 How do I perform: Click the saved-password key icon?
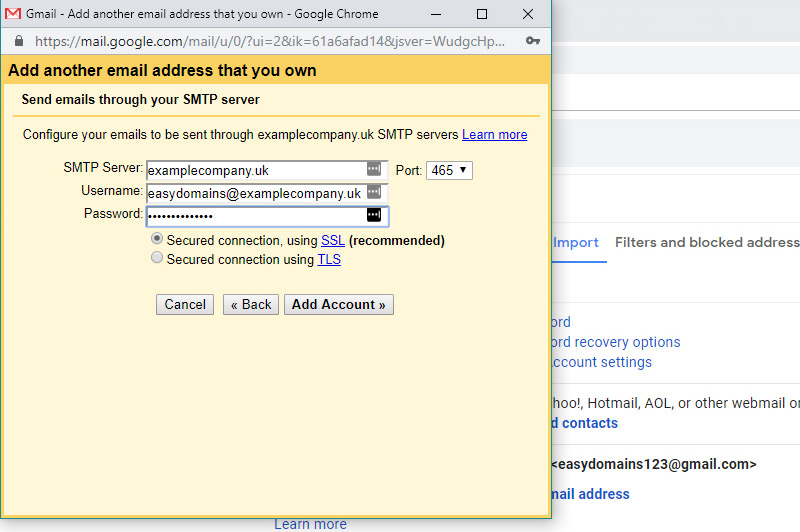click(x=533, y=41)
